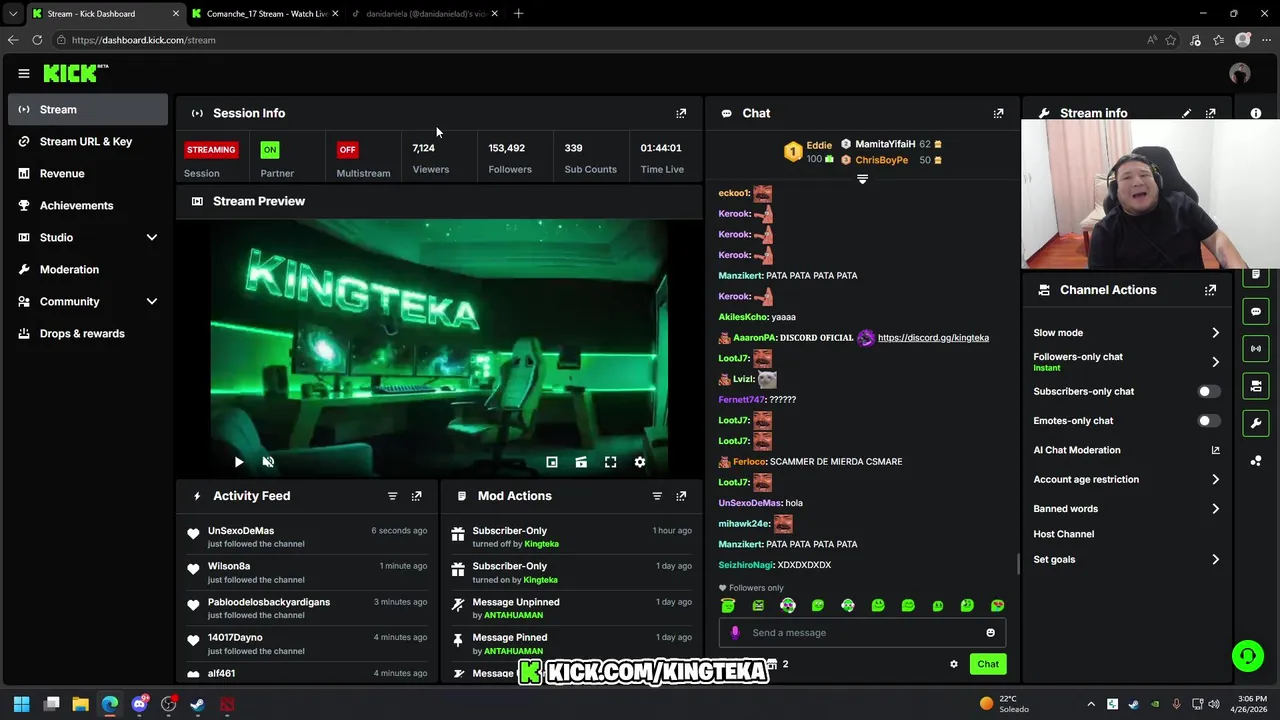Viewport: 1280px width, 720px height.
Task: Pop out the Mod Actions panel
Action: coord(681,496)
